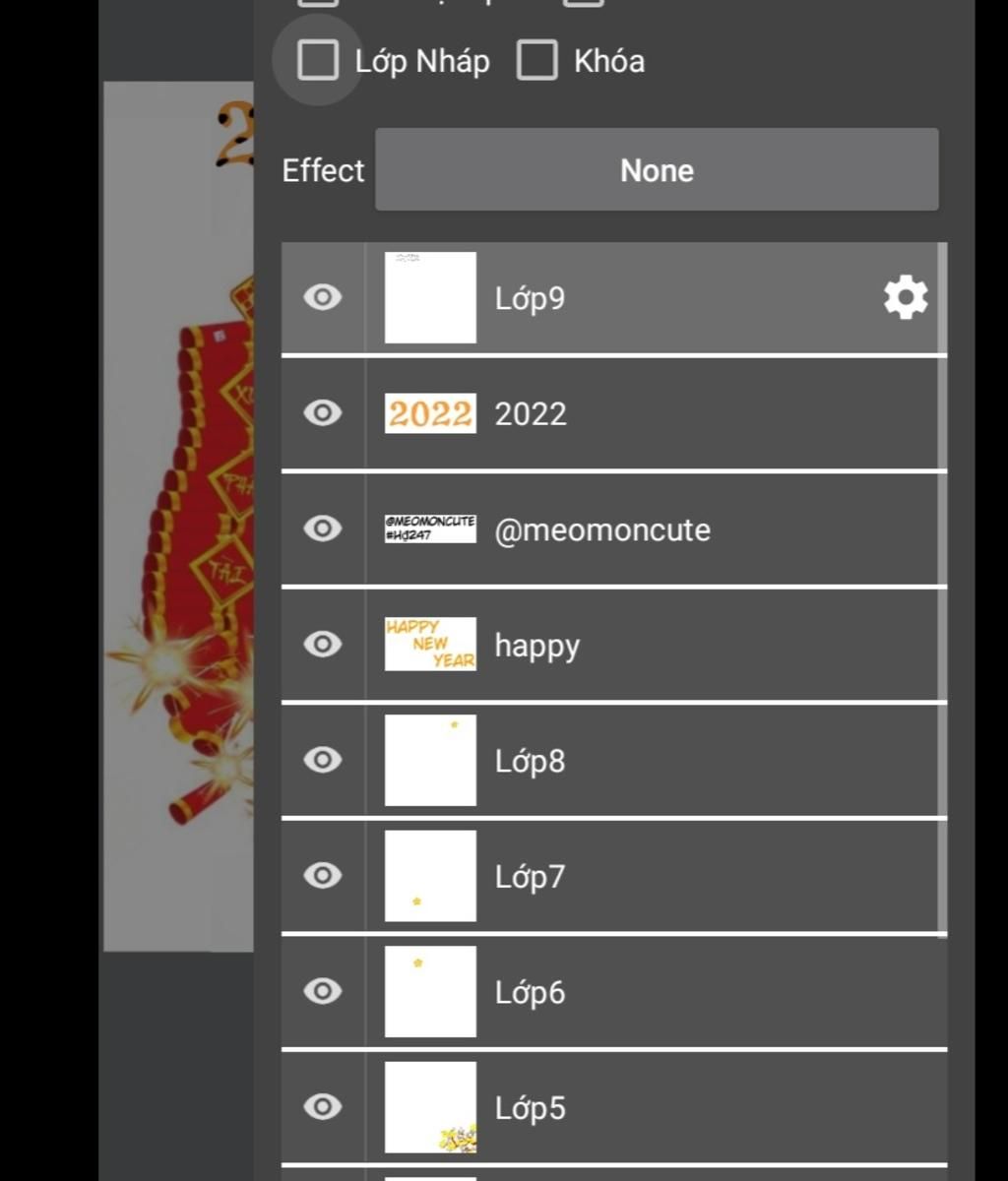Choose the Lớp5 layer name

530,1108
